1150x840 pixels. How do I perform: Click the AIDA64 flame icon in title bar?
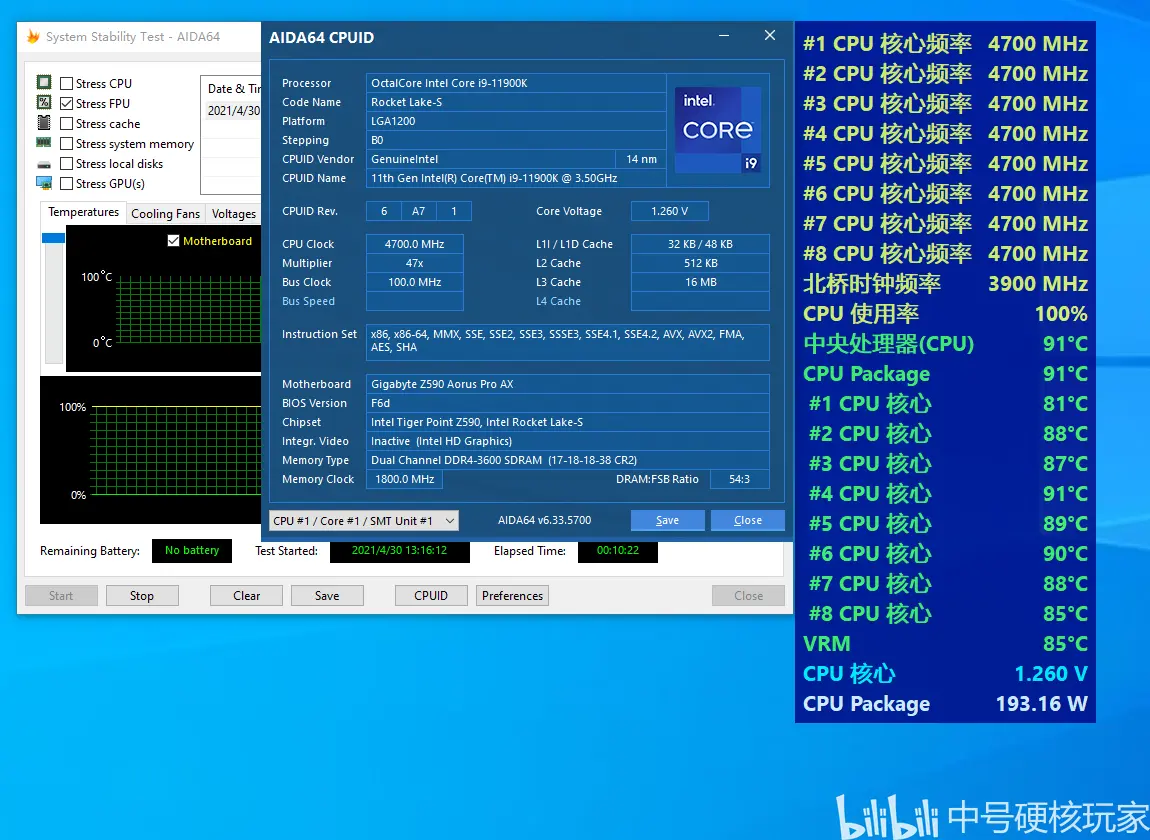(33, 37)
